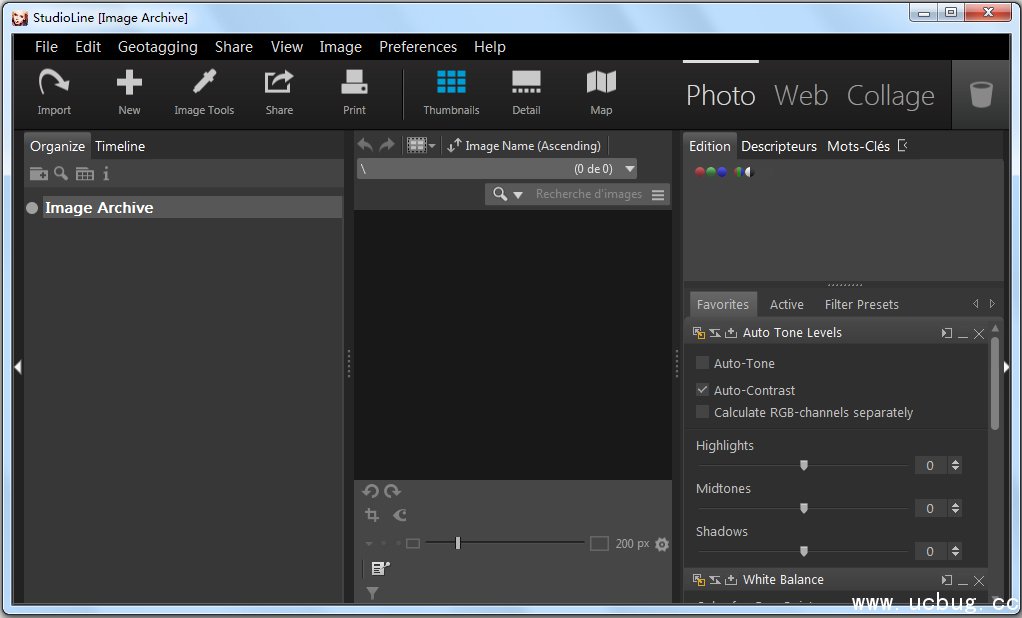
Task: Click the Print toolbar icon
Action: pos(354,91)
